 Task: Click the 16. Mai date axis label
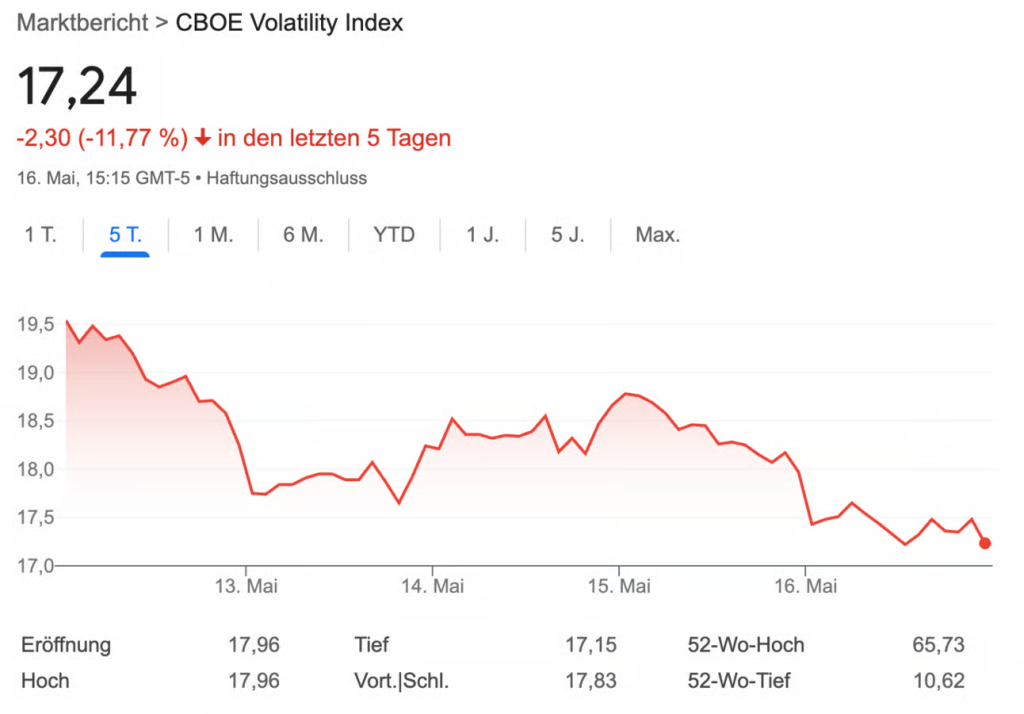click(x=806, y=584)
